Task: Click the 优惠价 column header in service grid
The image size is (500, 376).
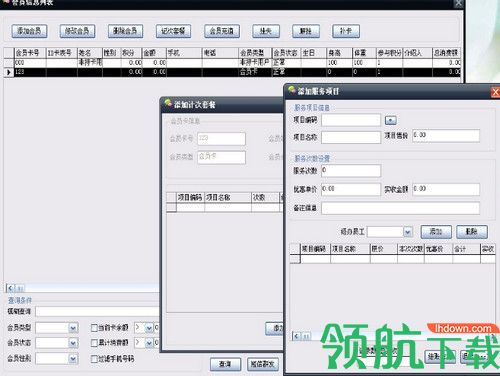Action: click(x=438, y=249)
